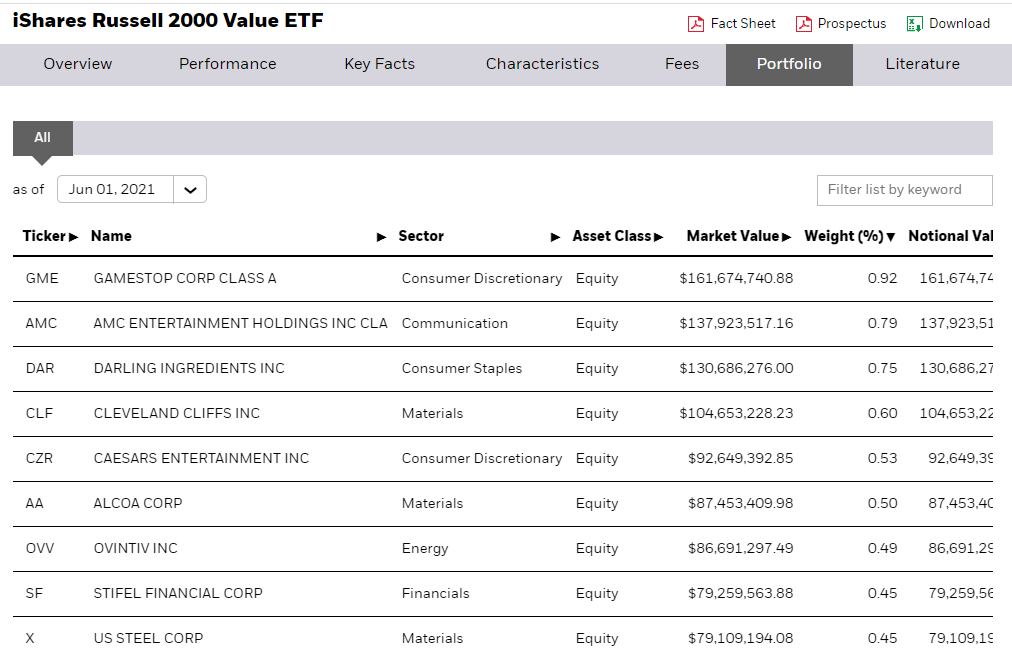
Task: Open the as-of date dropdown arrow
Action: coord(190,190)
